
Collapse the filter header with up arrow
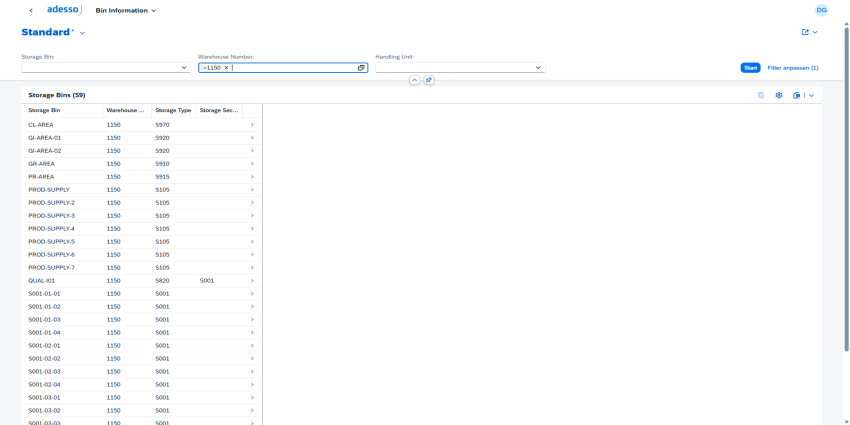415,80
